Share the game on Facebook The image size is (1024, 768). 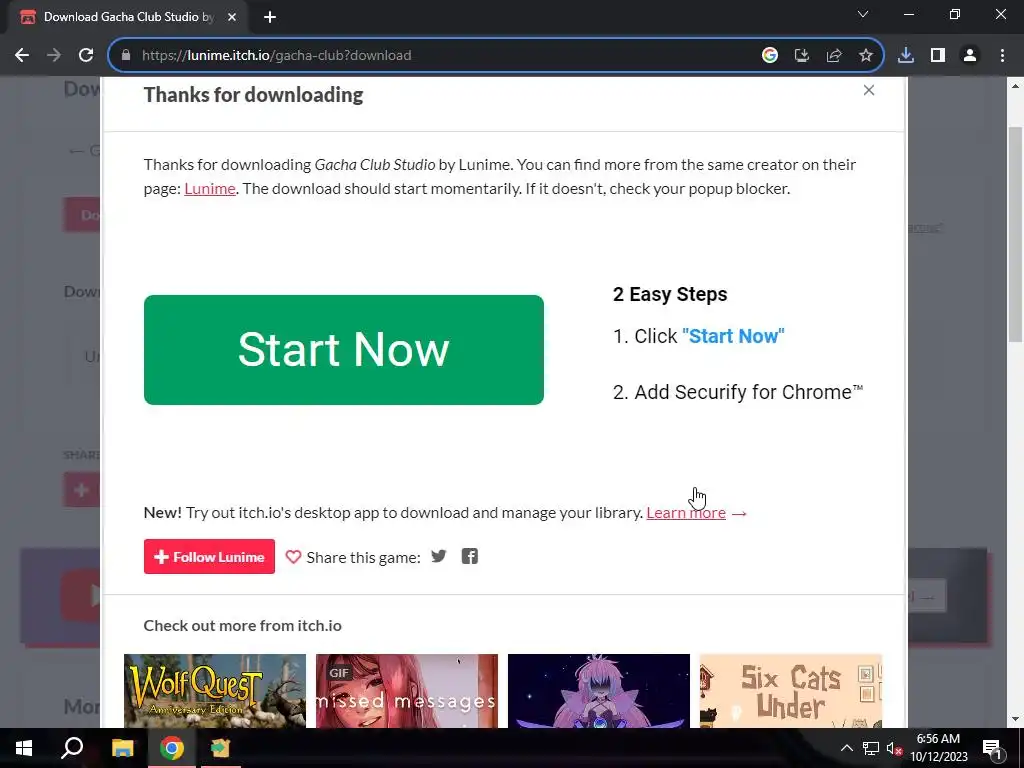tap(470, 556)
